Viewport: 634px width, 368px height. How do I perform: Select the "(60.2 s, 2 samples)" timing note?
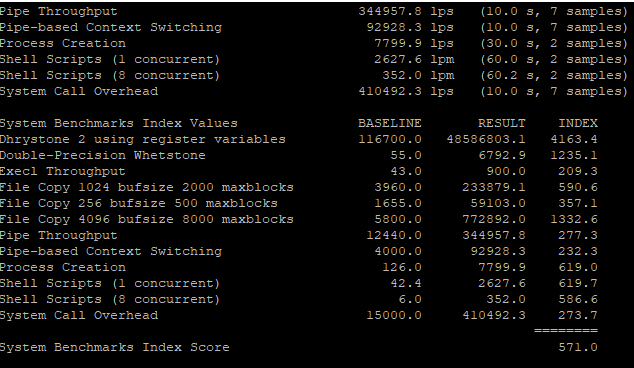[x=554, y=75]
